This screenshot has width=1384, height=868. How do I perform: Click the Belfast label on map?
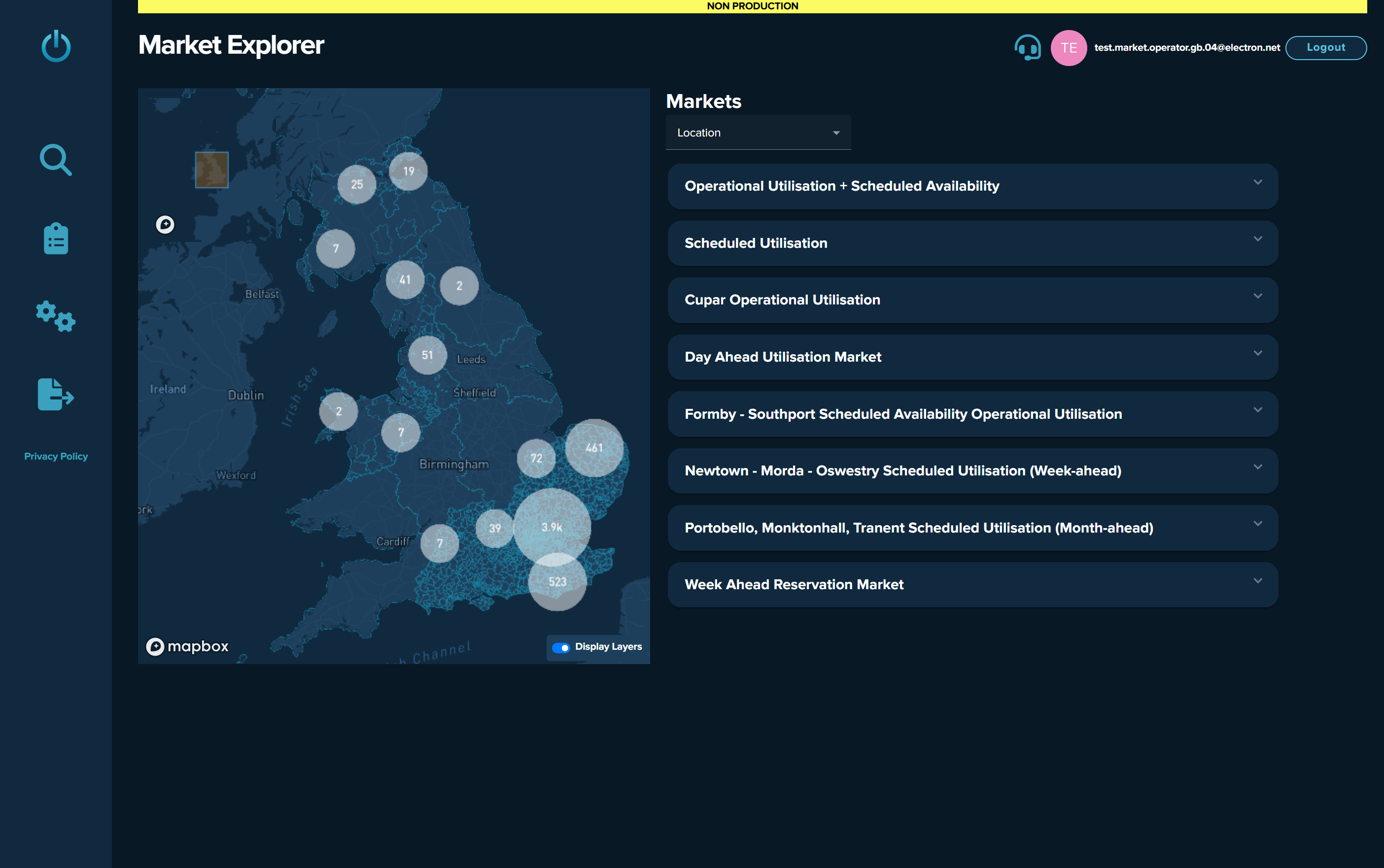coord(262,294)
